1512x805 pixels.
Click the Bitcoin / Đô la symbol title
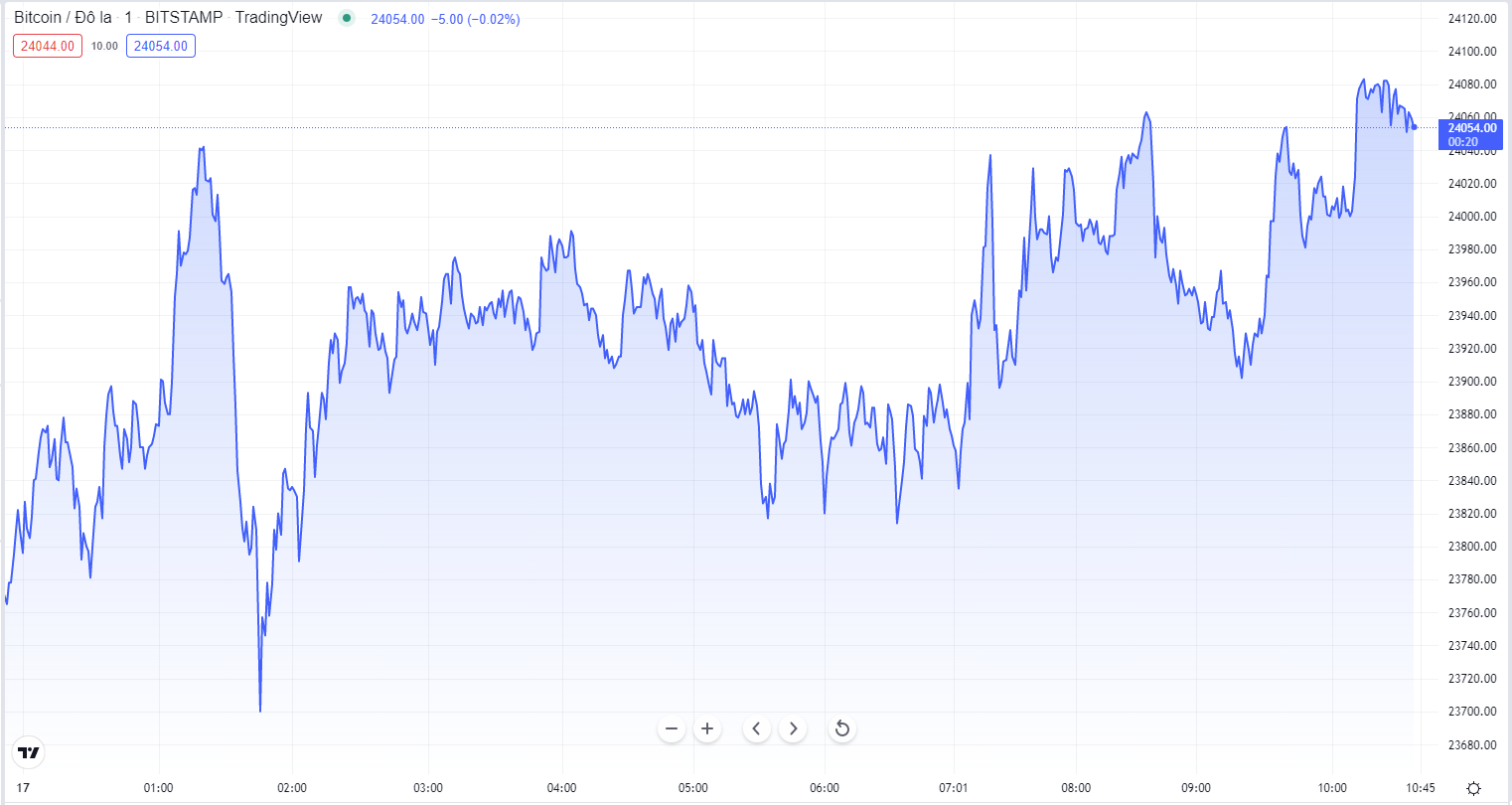click(63, 18)
